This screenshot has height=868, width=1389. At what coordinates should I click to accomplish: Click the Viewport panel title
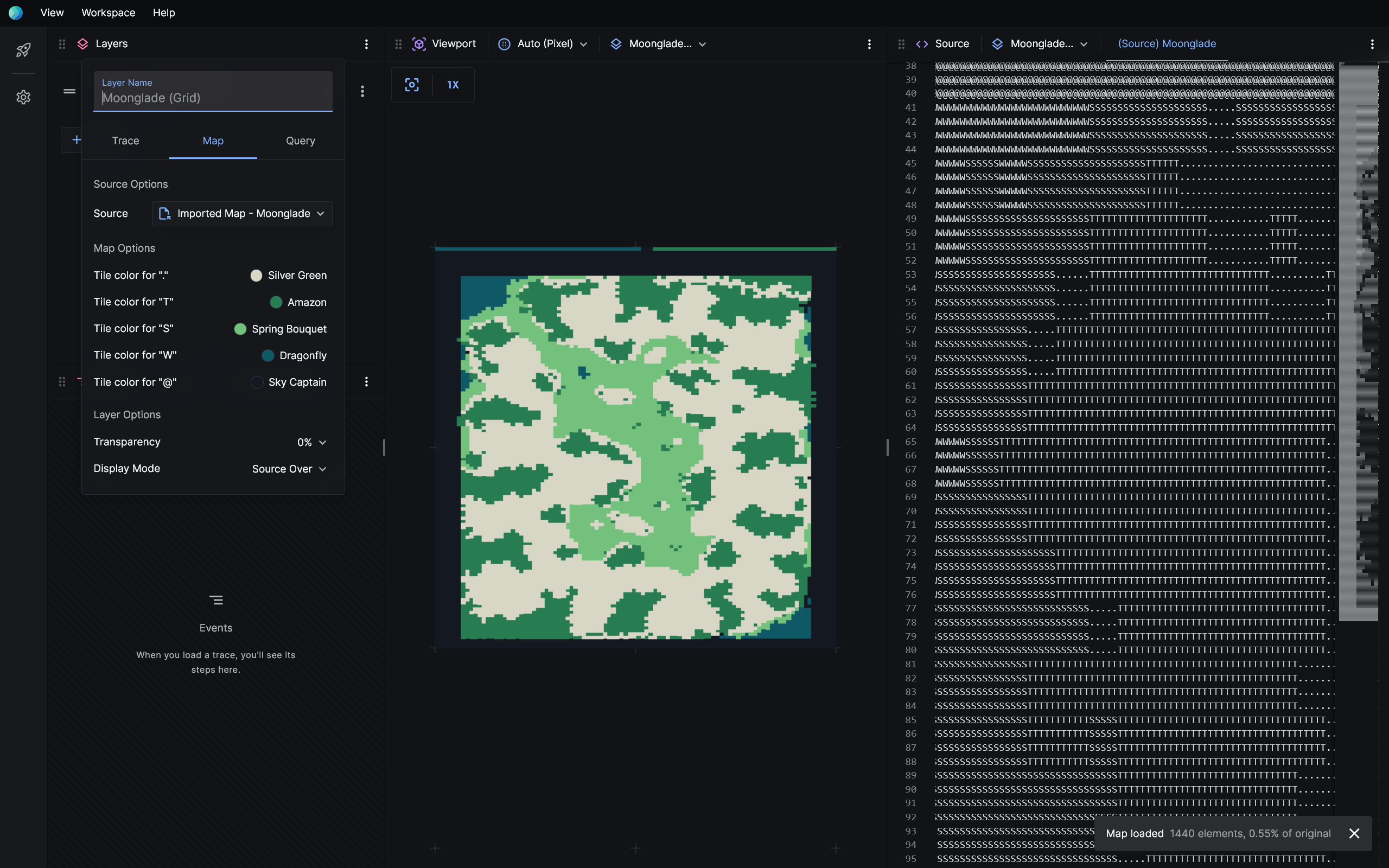[x=454, y=44]
